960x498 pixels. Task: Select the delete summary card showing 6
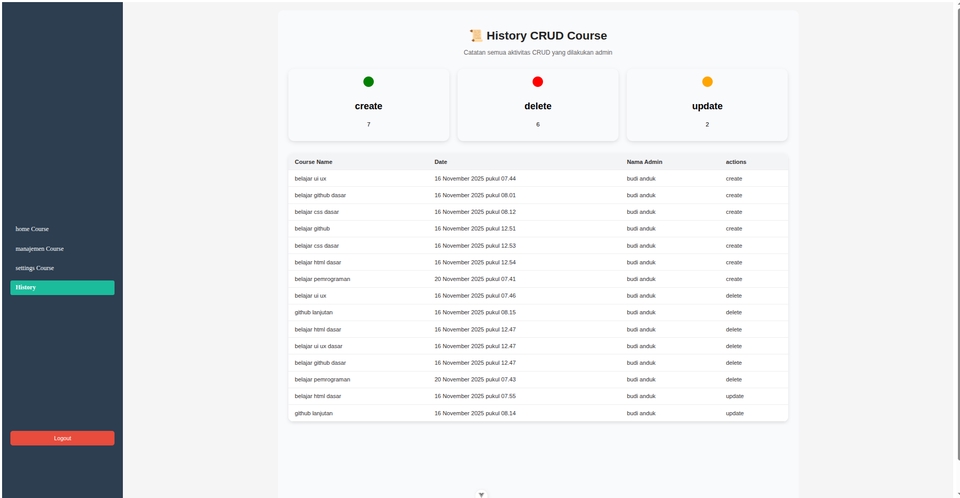pyautogui.click(x=538, y=106)
